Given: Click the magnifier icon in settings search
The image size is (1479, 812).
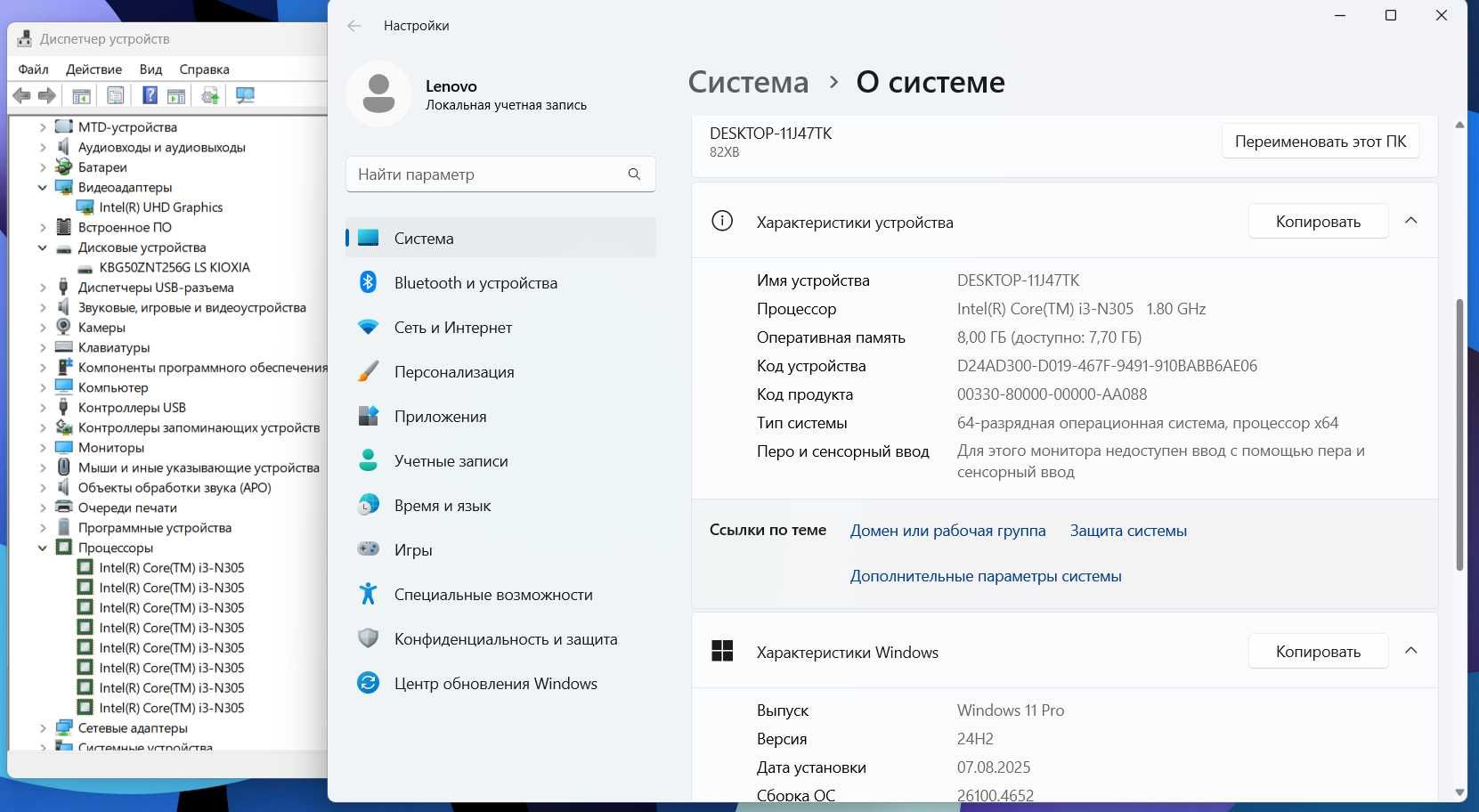Looking at the screenshot, I should click(634, 175).
